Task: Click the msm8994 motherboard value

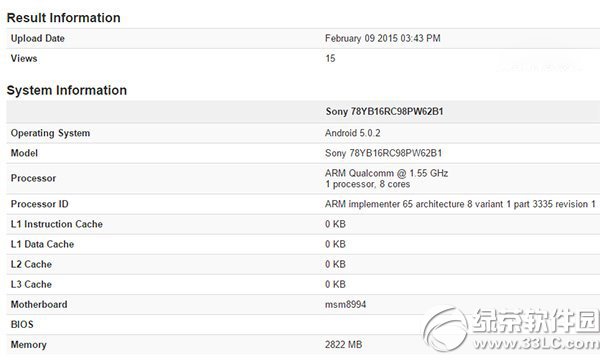Action: pos(346,304)
